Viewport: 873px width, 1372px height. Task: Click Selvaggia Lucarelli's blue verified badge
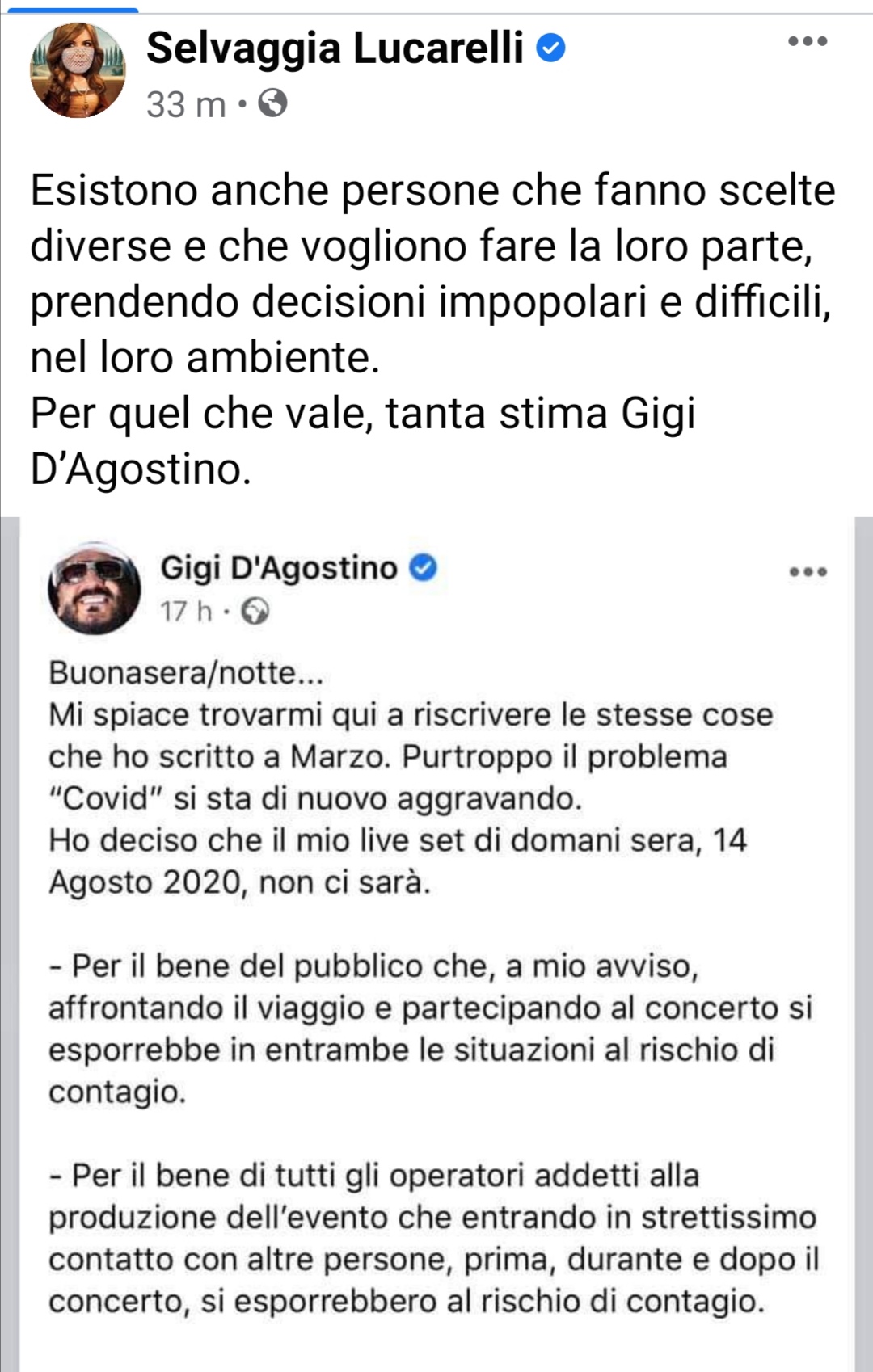coord(551,48)
